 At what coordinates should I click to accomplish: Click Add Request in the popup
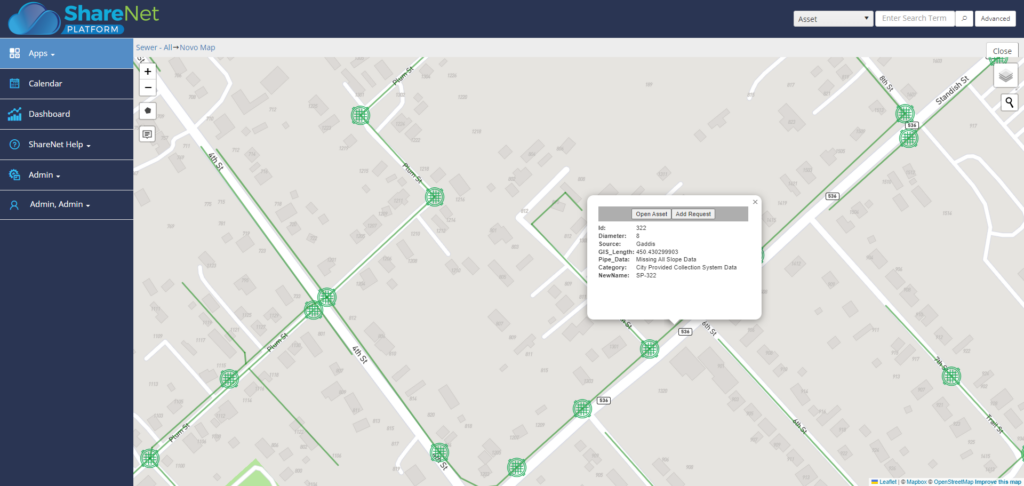point(694,214)
